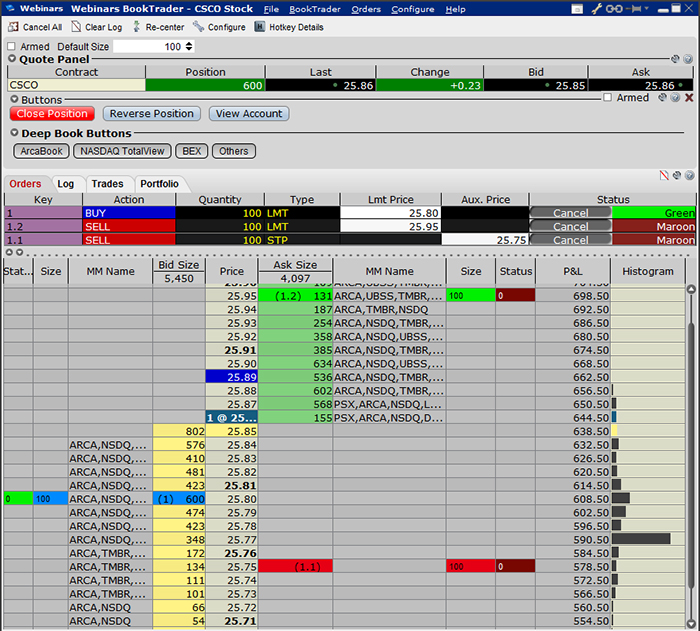The width and height of the screenshot is (700, 631).
Task: Click the Default Size input field
Action: pyautogui.click(x=148, y=46)
